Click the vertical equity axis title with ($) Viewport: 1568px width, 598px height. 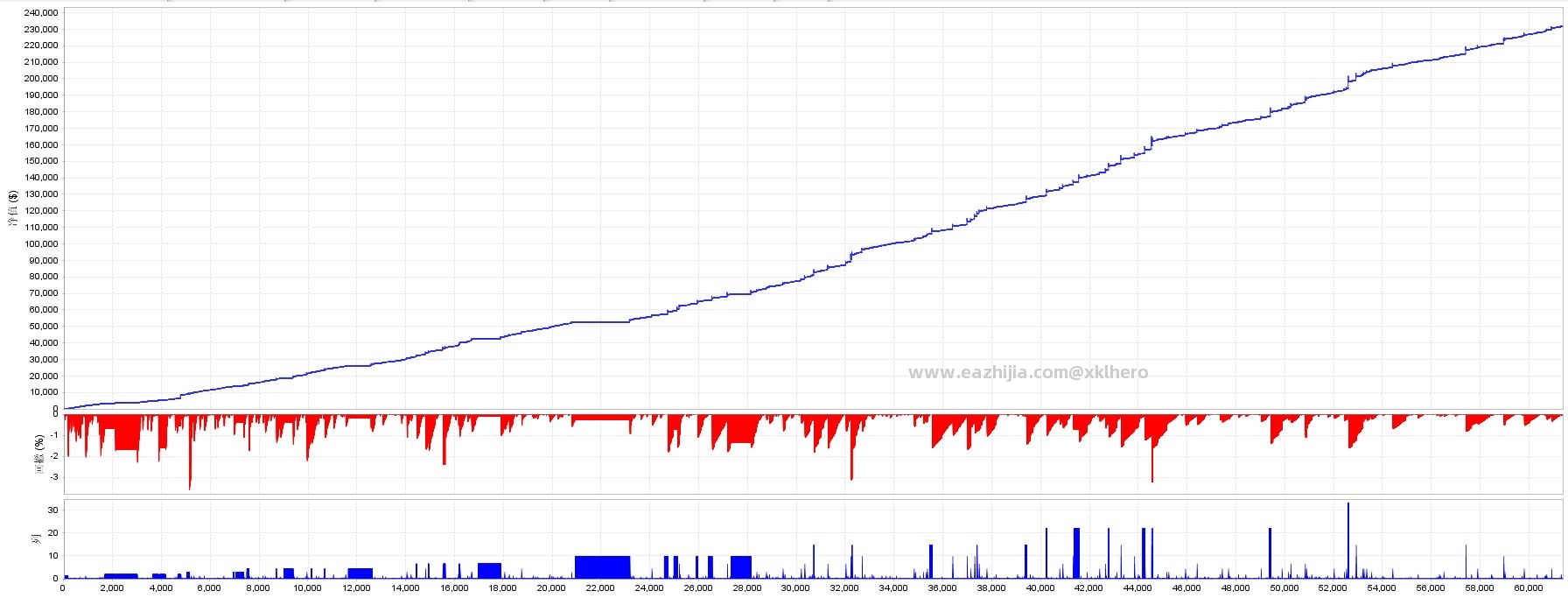pyautogui.click(x=12, y=208)
